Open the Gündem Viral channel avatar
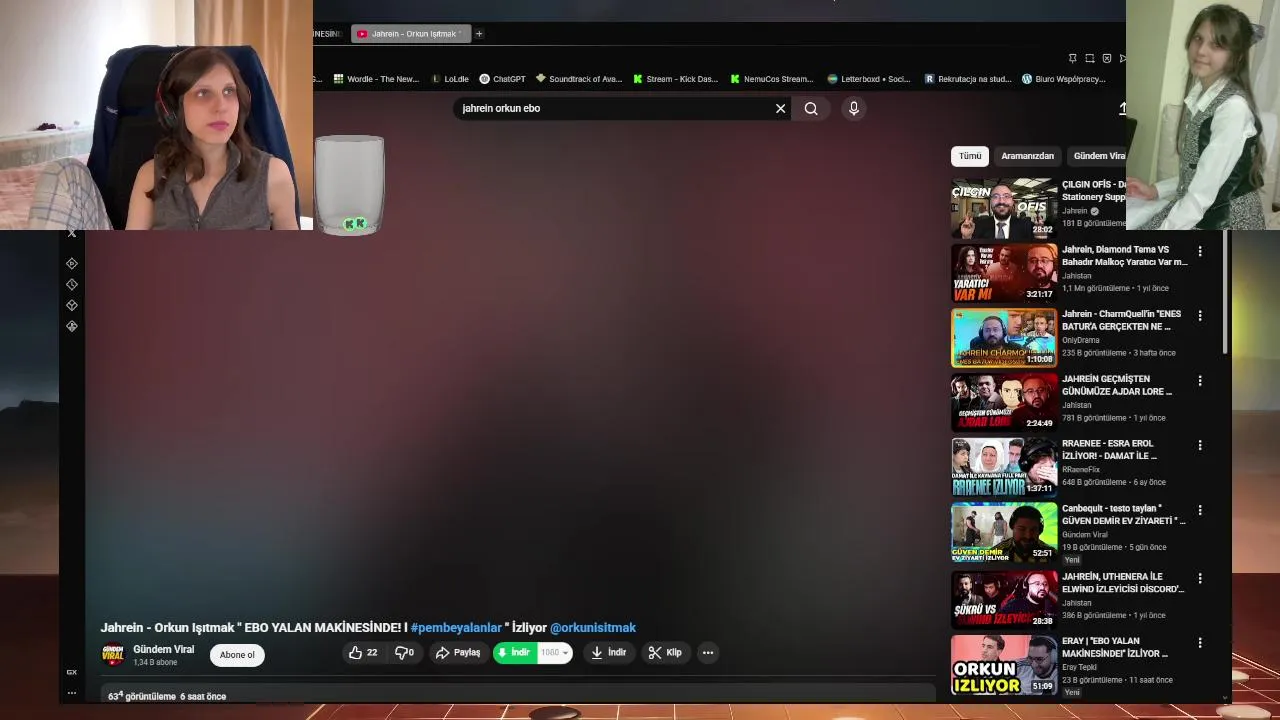The height and width of the screenshot is (720, 1280). pos(113,655)
